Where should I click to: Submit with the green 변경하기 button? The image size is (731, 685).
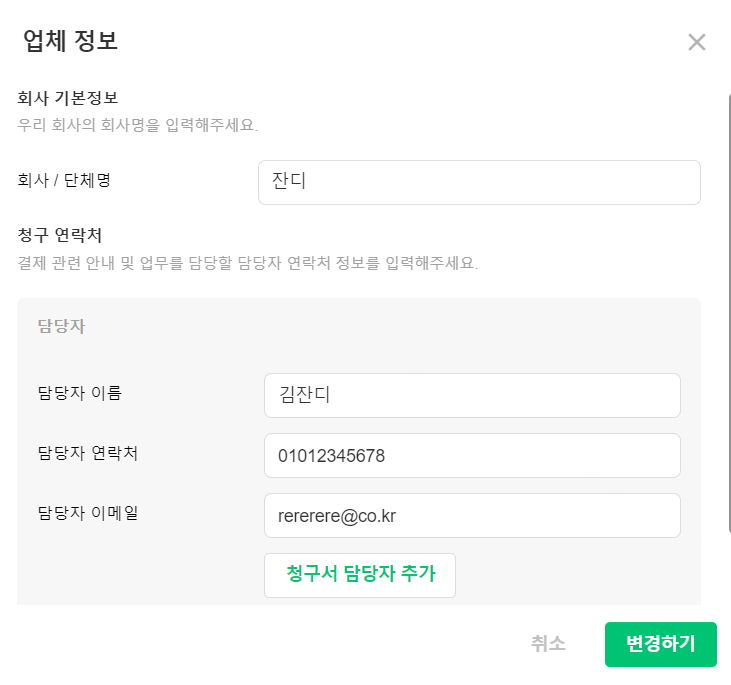[660, 644]
